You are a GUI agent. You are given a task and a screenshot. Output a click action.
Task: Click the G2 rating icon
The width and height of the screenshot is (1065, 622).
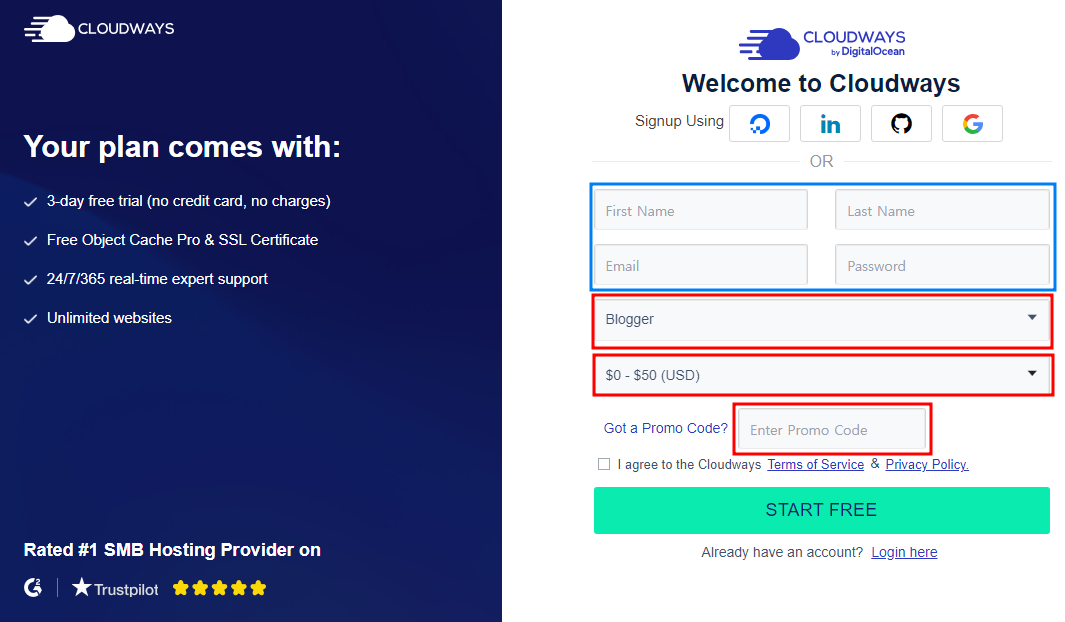[x=34, y=588]
